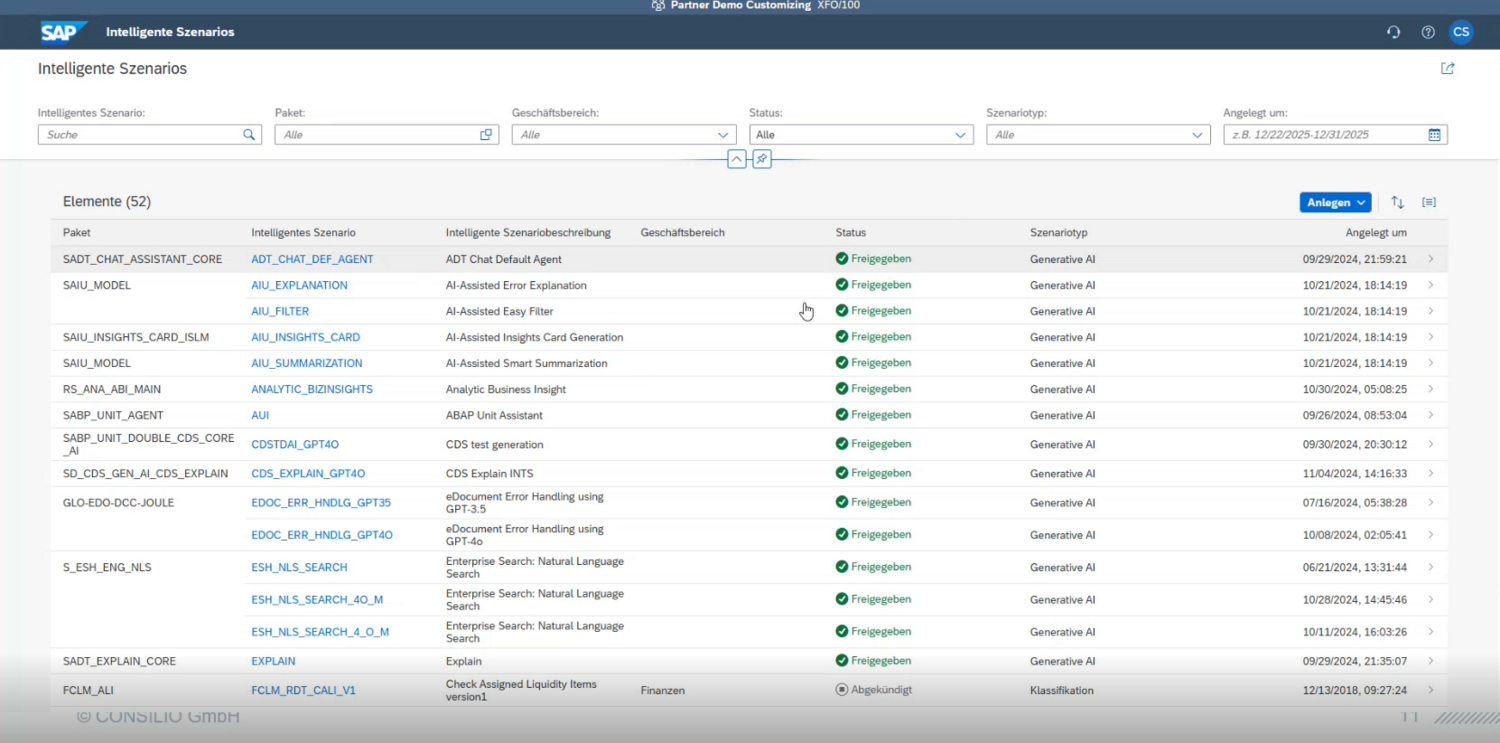Open the help question mark icon

point(1428,32)
